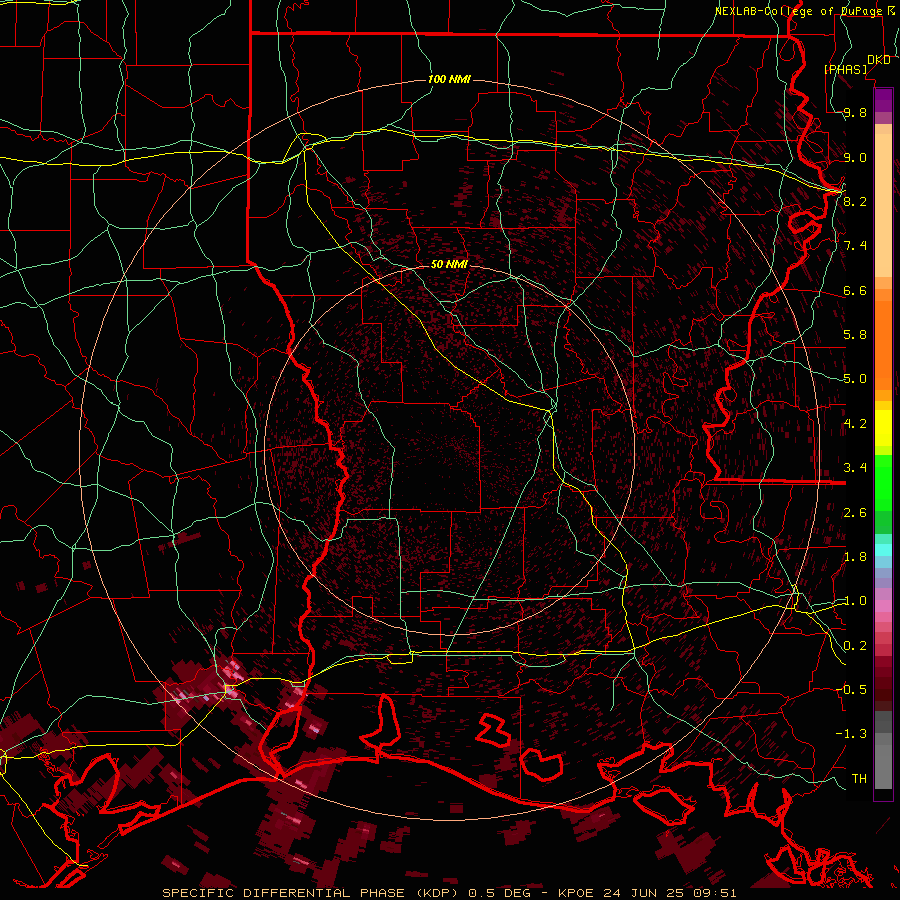
Task: Click the 4.2 value on color scale
Action: pyautogui.click(x=855, y=423)
